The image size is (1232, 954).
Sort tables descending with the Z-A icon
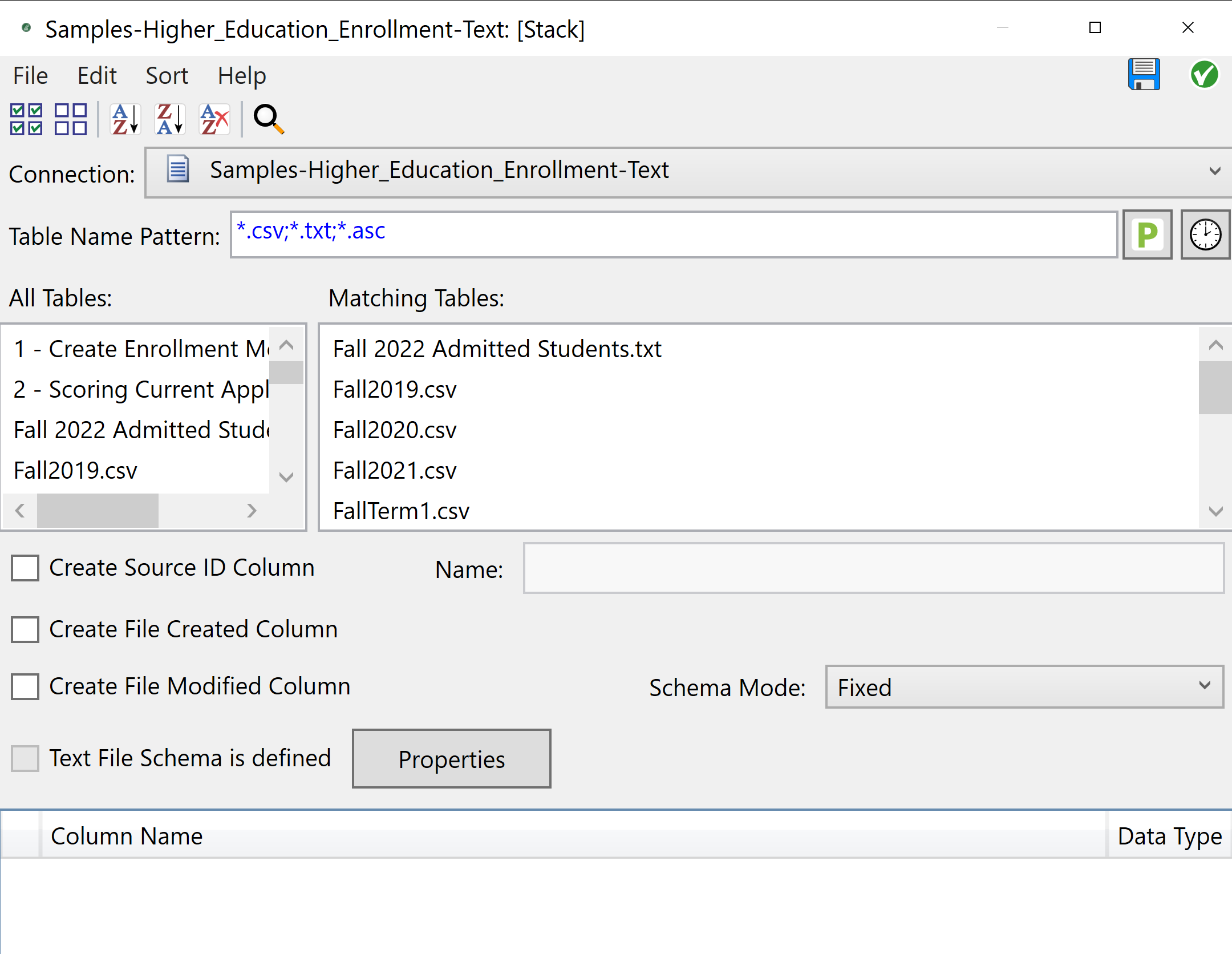169,119
